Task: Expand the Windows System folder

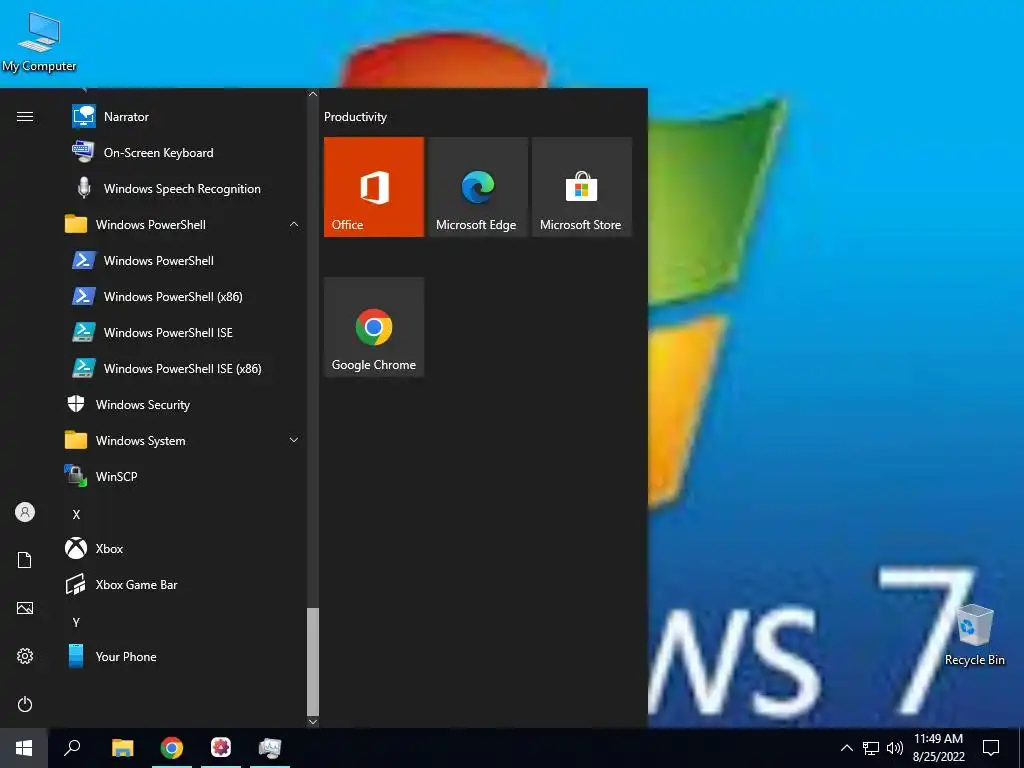Action: pyautogui.click(x=183, y=440)
